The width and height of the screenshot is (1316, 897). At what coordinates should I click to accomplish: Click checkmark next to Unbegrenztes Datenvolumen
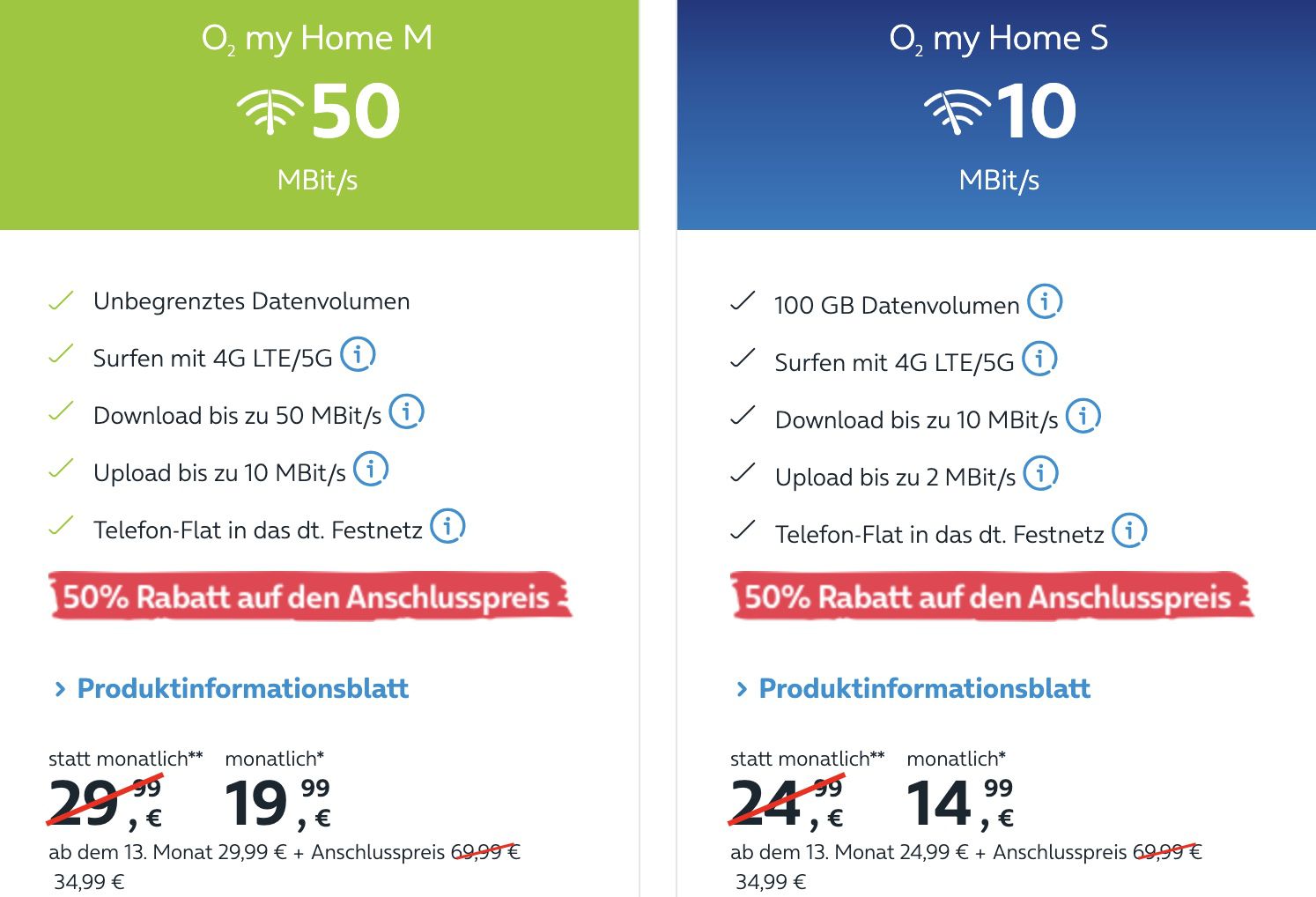59,300
